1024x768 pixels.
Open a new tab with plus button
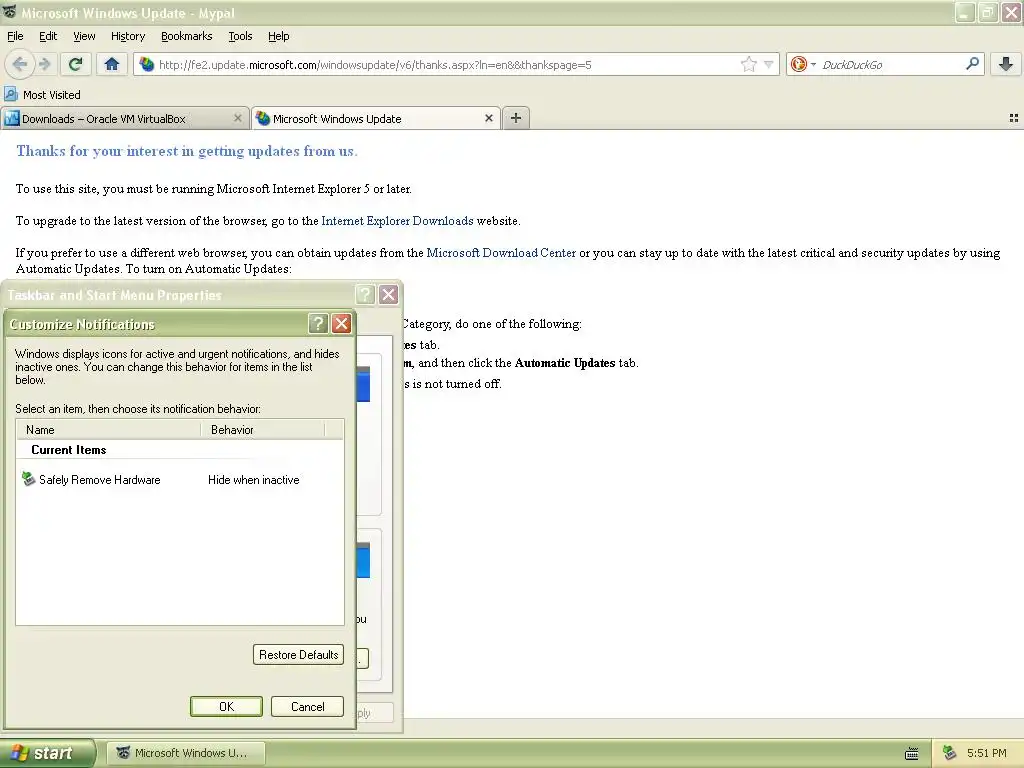516,118
